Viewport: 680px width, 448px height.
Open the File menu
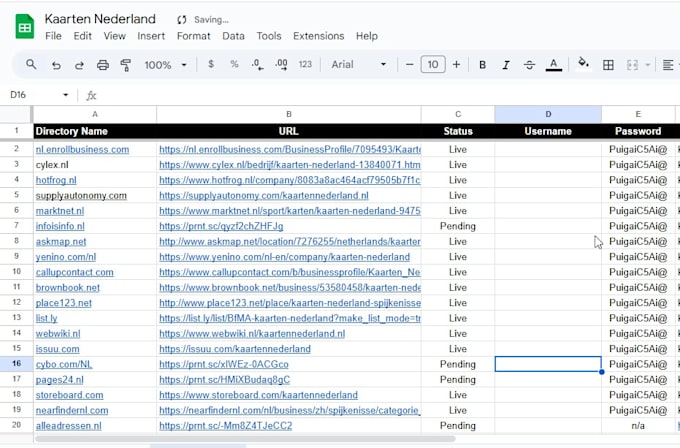pyautogui.click(x=53, y=36)
